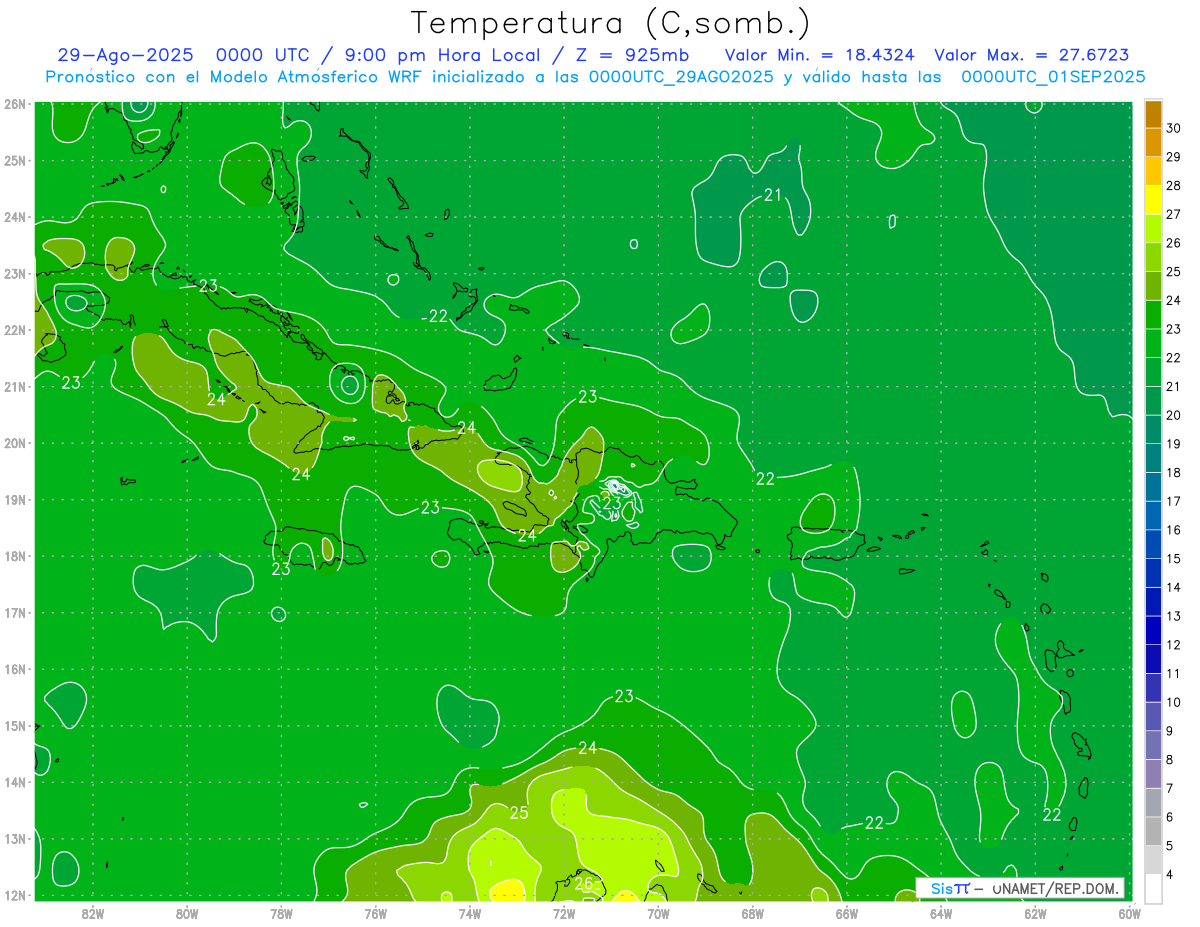This screenshot has width=1200, height=927.
Task: Click the "25" contour label on the map
Action: point(519,812)
